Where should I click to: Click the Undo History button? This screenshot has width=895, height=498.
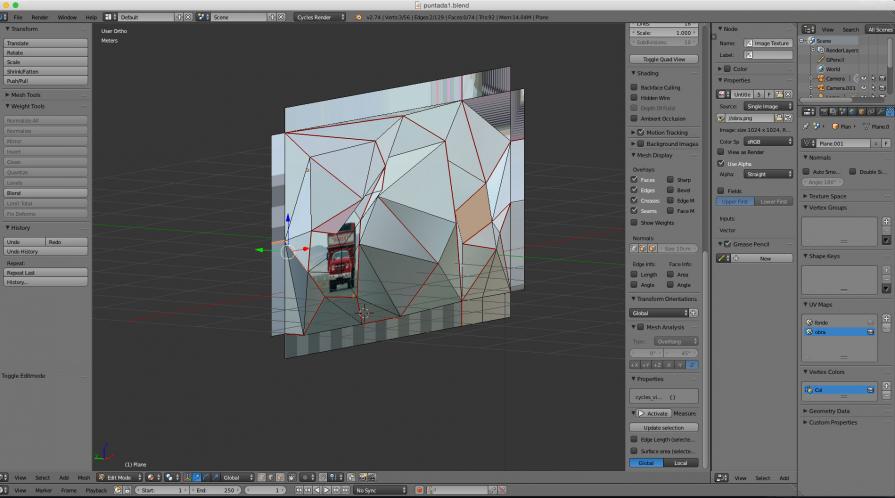(x=46, y=251)
